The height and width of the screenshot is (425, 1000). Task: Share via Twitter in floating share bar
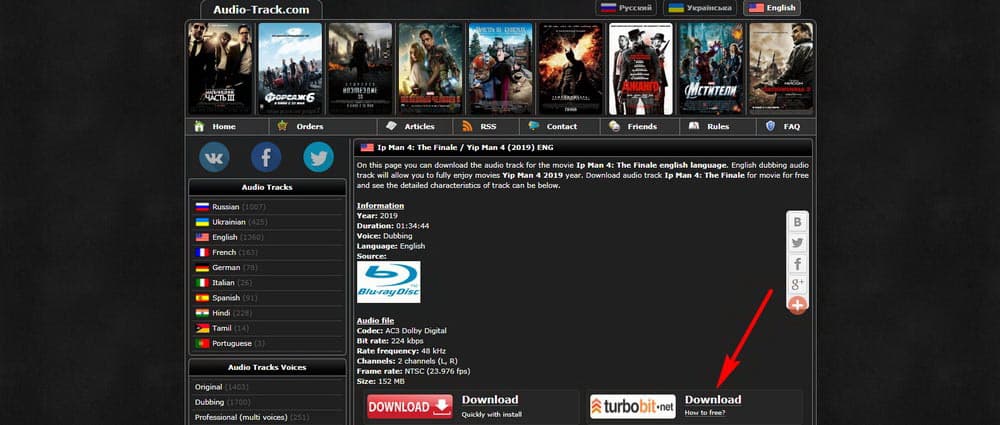(x=797, y=243)
